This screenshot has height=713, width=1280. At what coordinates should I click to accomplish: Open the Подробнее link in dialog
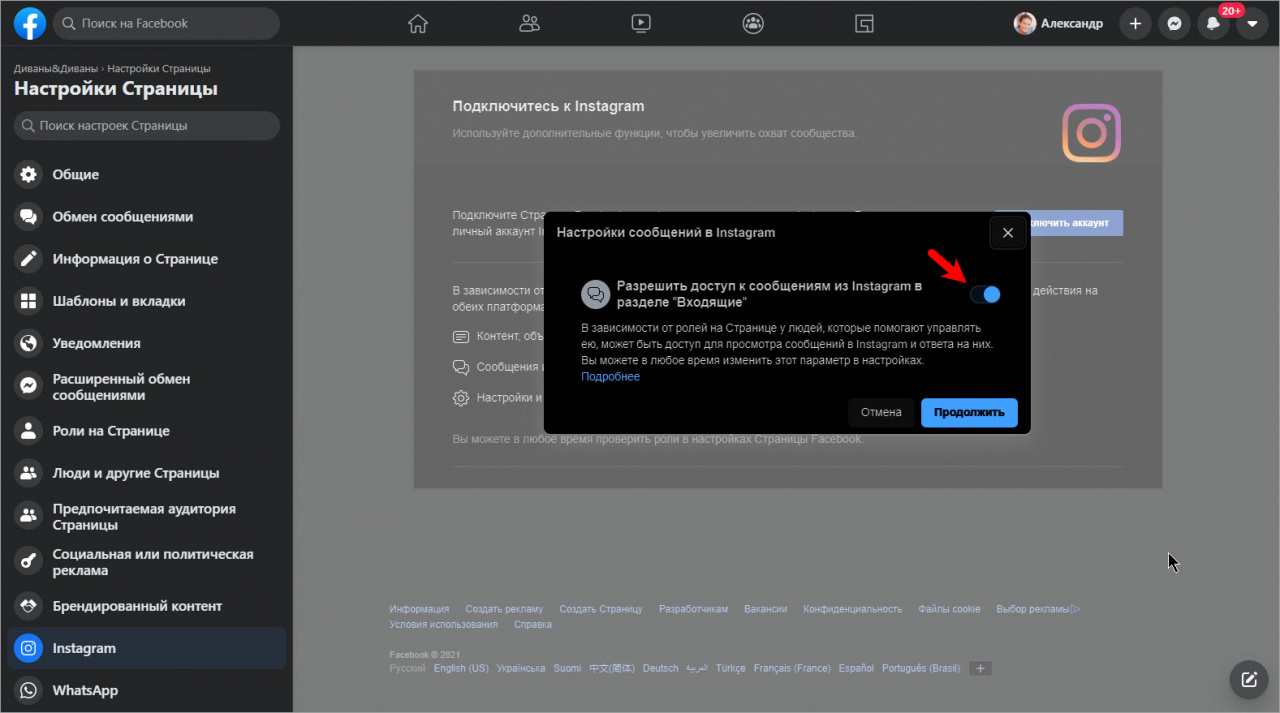click(610, 377)
